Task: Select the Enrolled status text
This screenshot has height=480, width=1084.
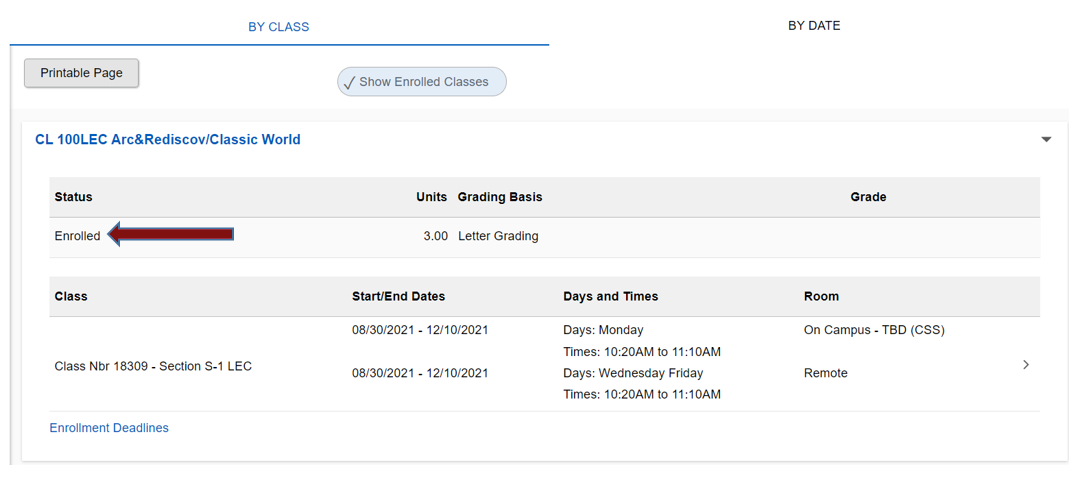Action: tap(77, 236)
